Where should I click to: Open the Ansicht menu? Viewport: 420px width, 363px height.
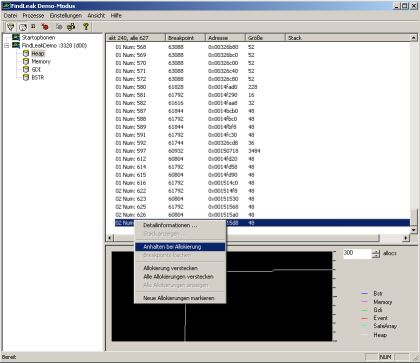[96, 16]
